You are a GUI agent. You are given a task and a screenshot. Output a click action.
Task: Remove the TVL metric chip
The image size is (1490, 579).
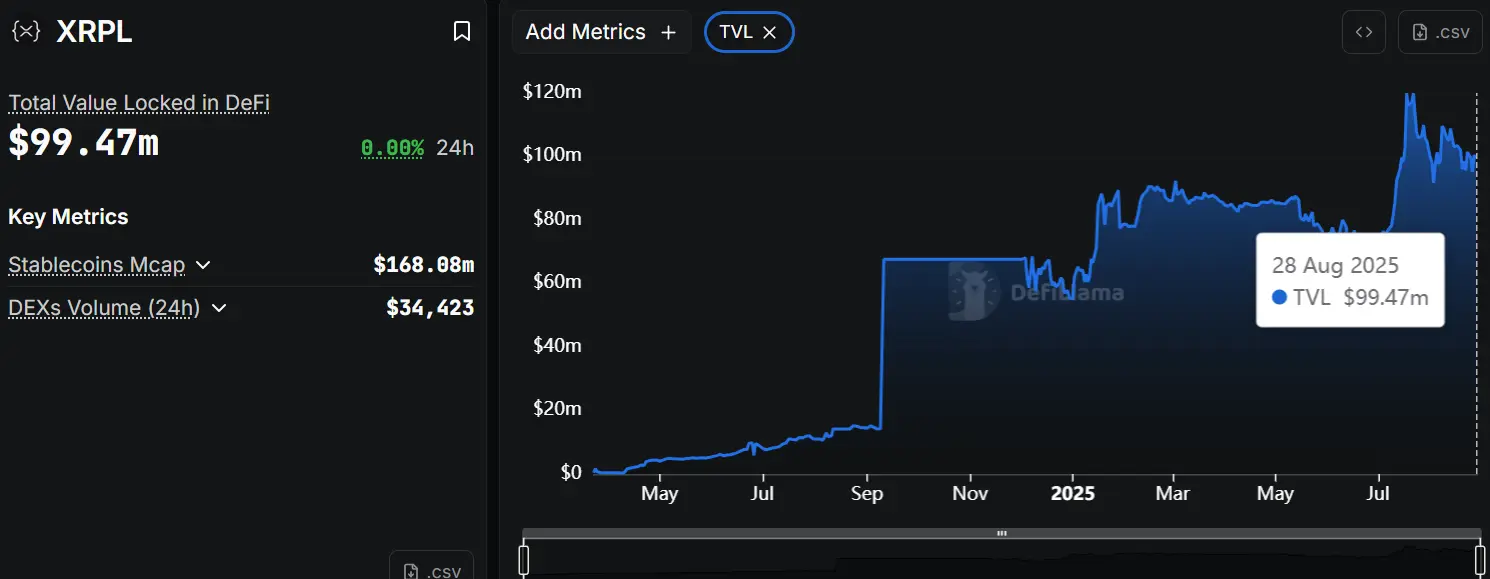(x=769, y=32)
